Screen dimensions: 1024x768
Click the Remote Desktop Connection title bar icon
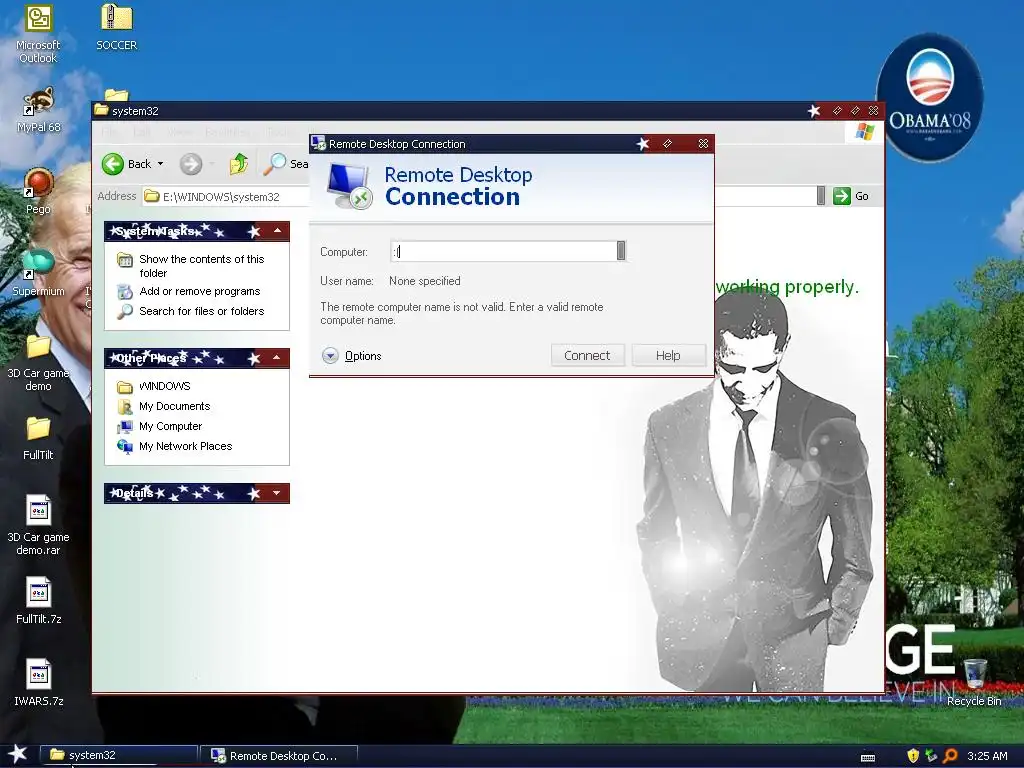click(x=318, y=143)
